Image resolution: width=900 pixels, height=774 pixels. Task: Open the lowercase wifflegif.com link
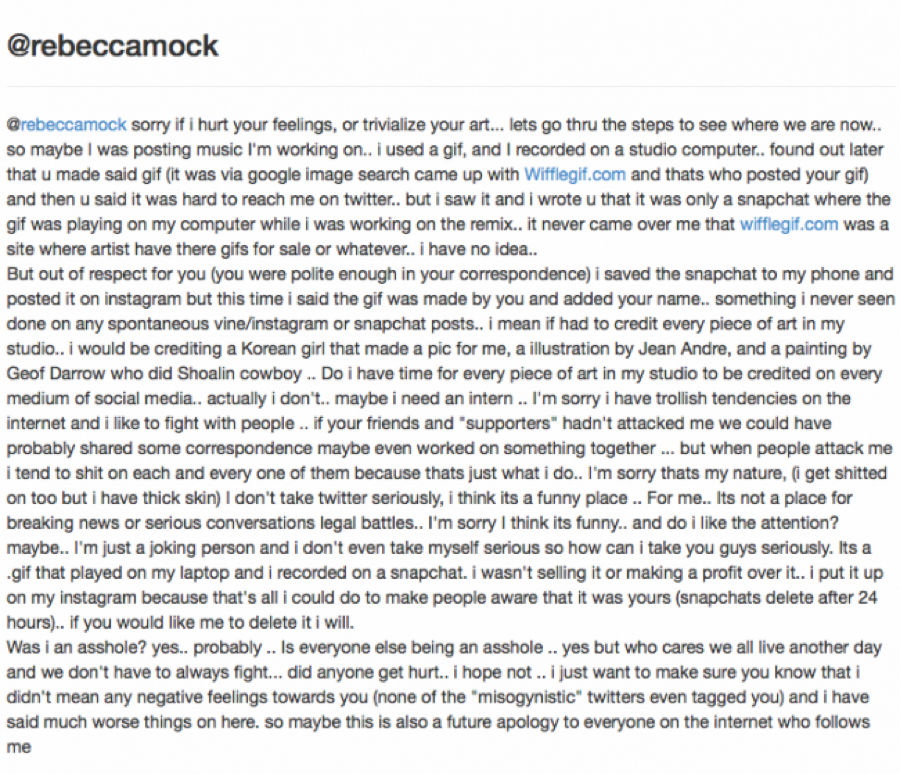(x=789, y=224)
